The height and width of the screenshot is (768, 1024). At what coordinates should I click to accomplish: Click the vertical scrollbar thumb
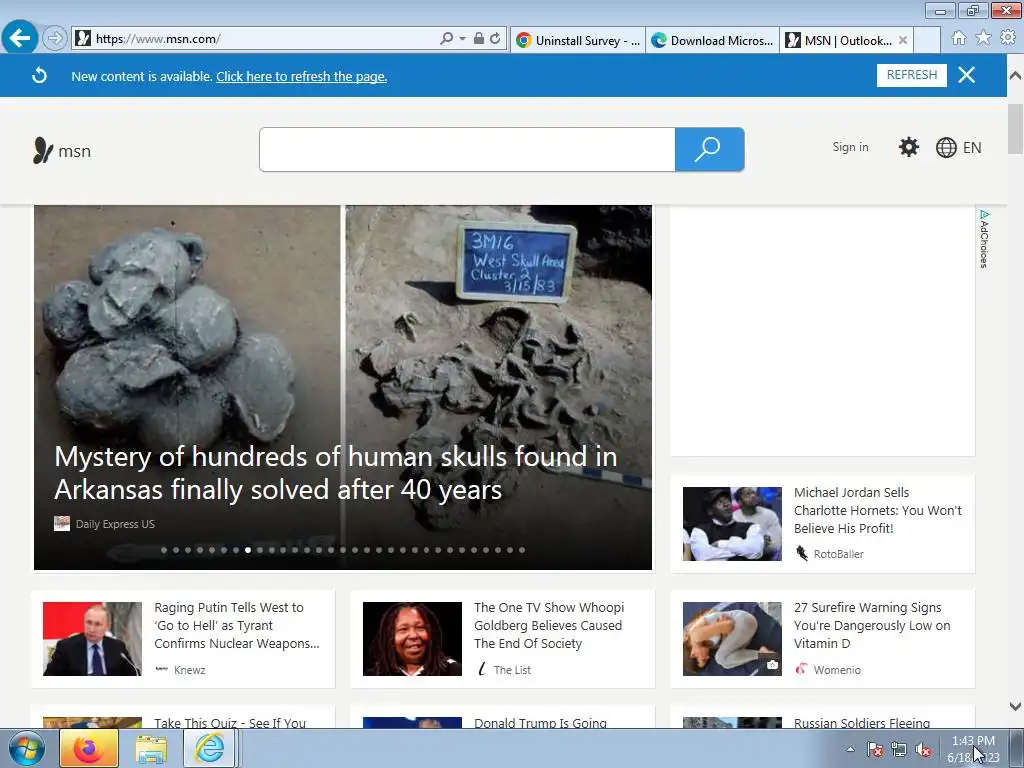click(x=1015, y=129)
